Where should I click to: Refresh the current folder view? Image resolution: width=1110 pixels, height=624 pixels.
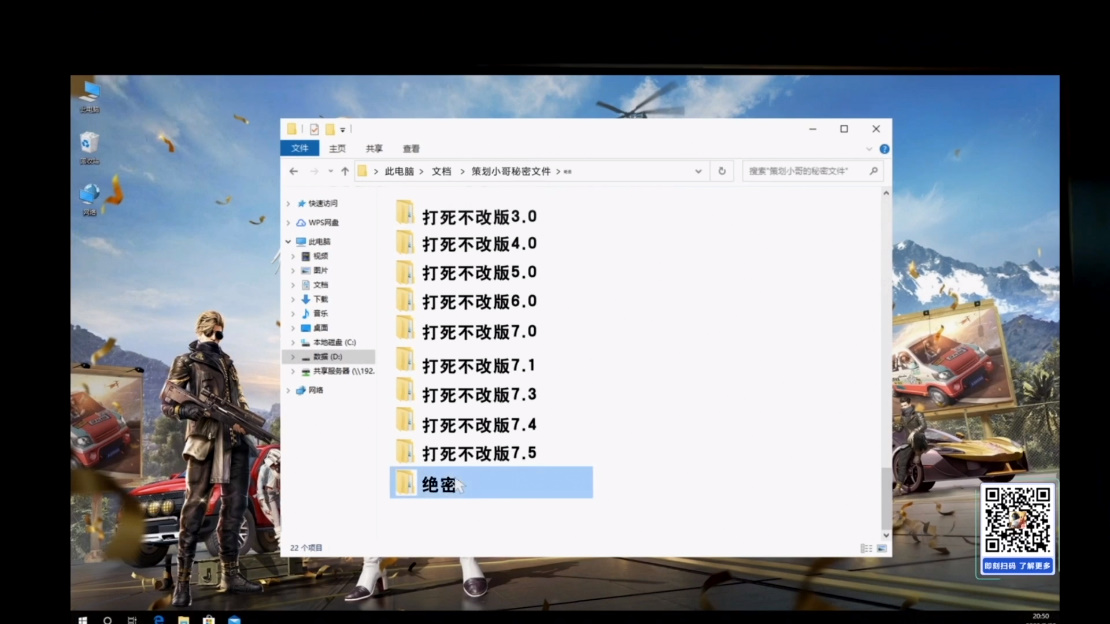point(722,171)
